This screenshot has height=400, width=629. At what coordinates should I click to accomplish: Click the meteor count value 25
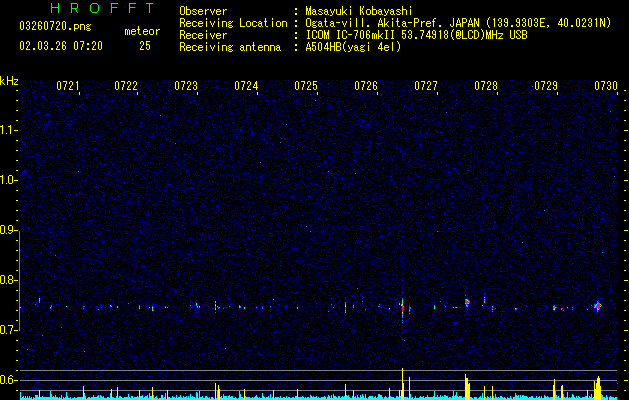145,46
